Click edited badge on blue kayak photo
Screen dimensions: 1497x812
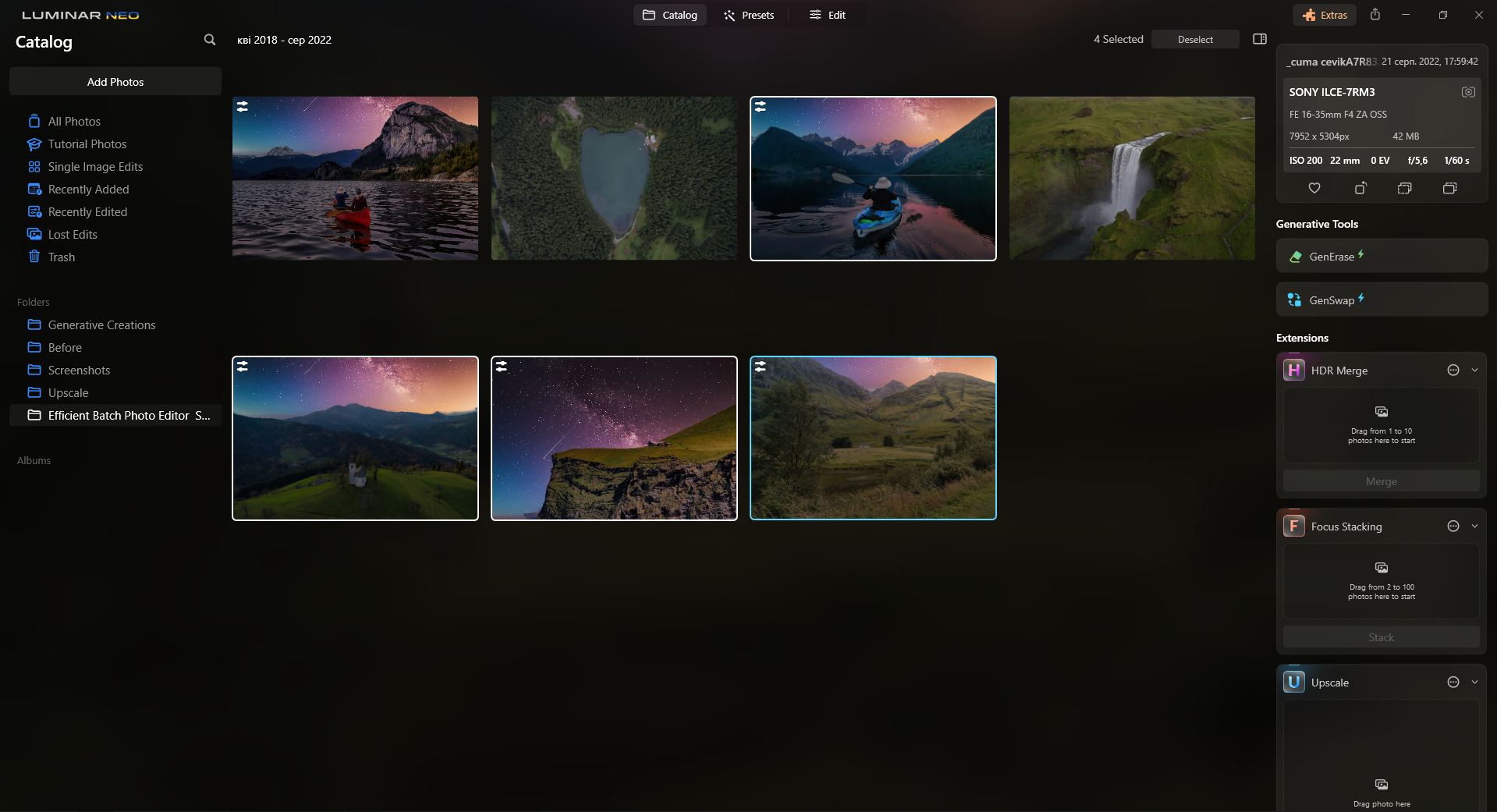[x=761, y=107]
